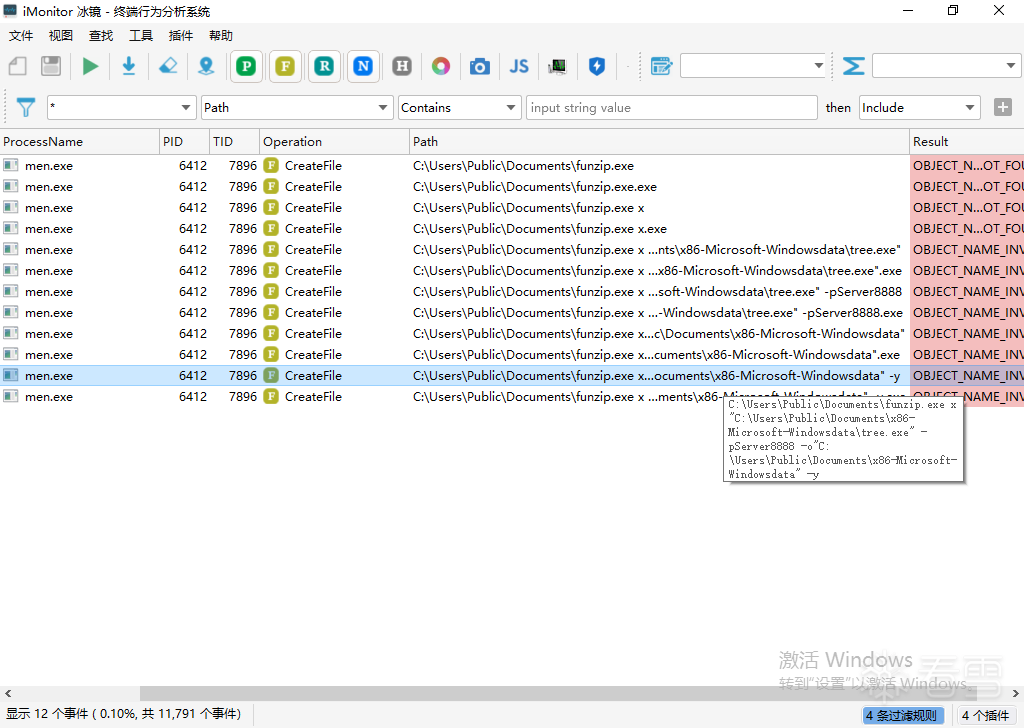
Task: Open the 文件 menu
Action: (20, 35)
